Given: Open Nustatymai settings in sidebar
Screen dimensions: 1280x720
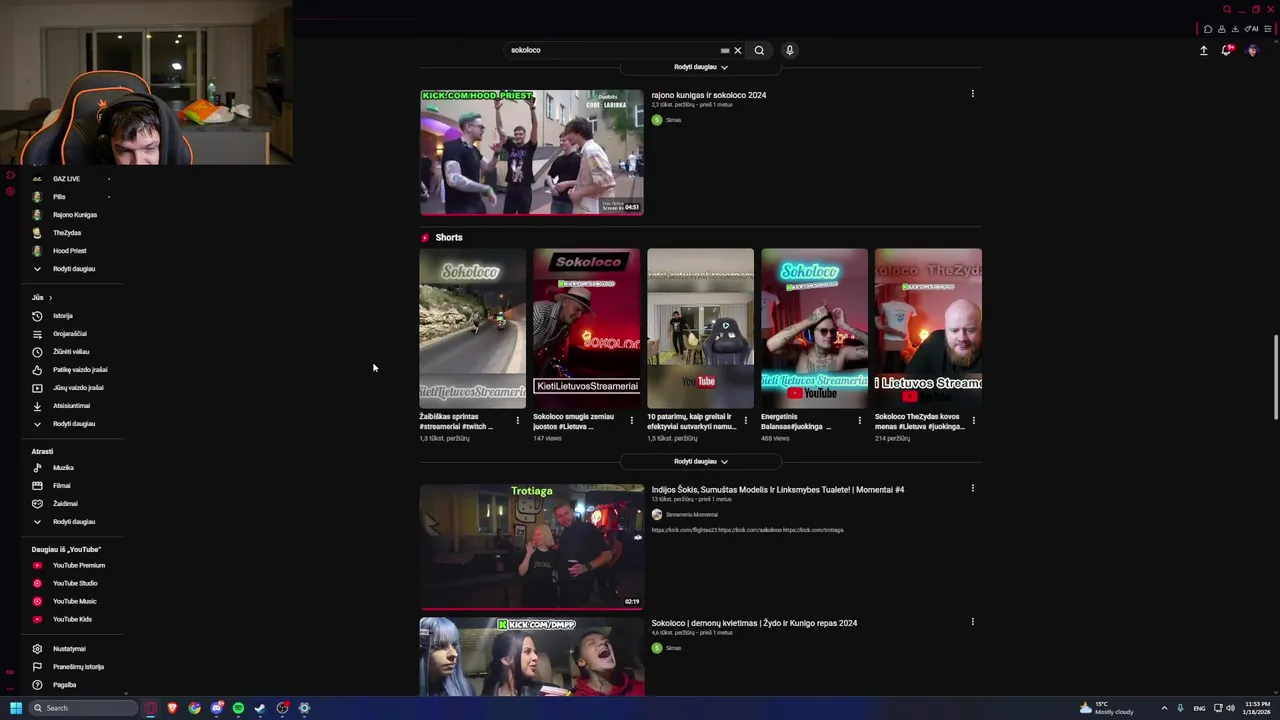Looking at the screenshot, I should pos(70,649).
